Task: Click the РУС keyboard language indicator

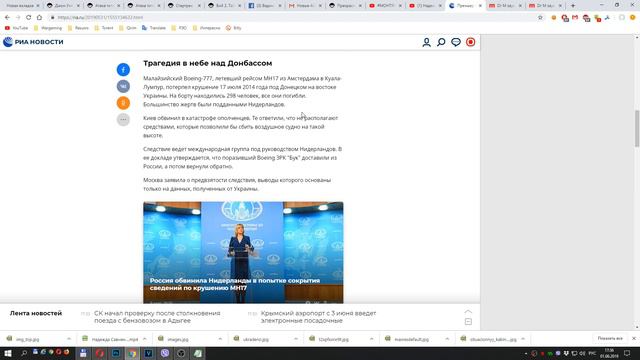Action: pos(593,353)
